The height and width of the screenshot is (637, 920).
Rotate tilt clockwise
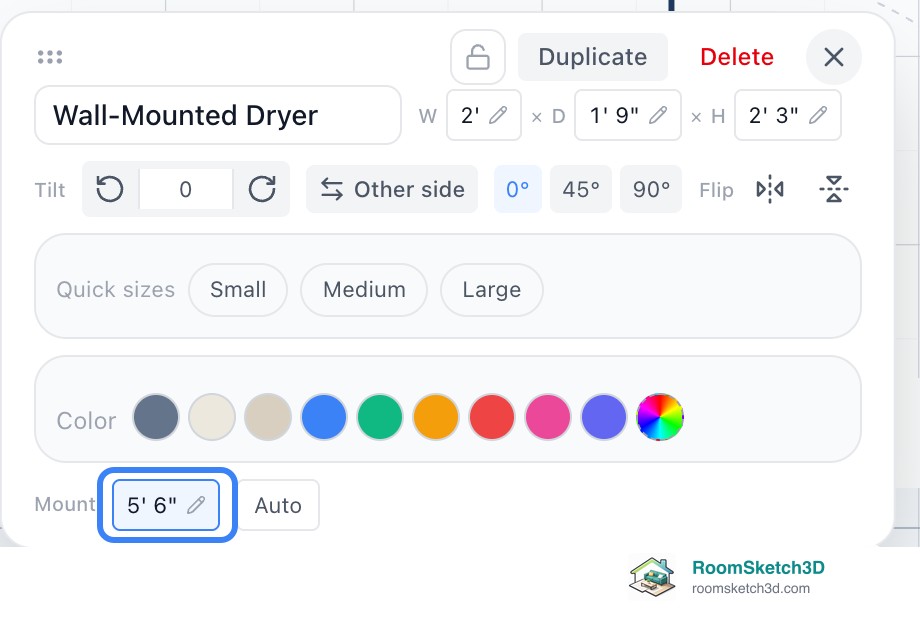pos(262,189)
